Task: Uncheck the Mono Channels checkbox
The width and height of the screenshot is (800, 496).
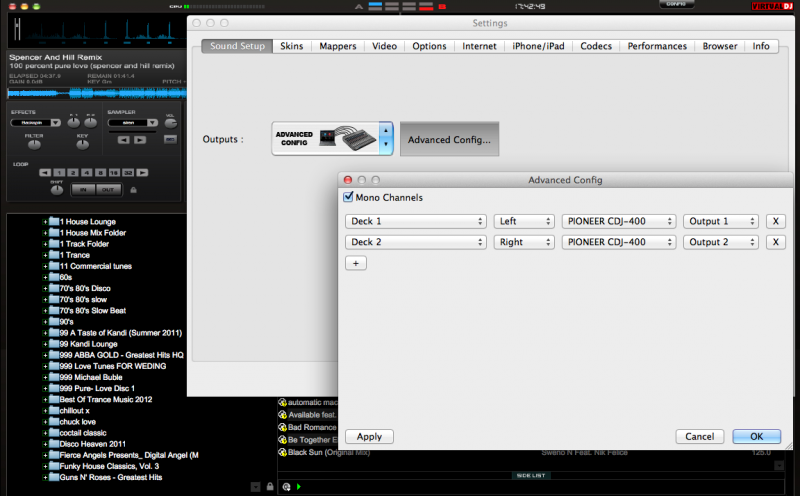Action: pos(348,198)
